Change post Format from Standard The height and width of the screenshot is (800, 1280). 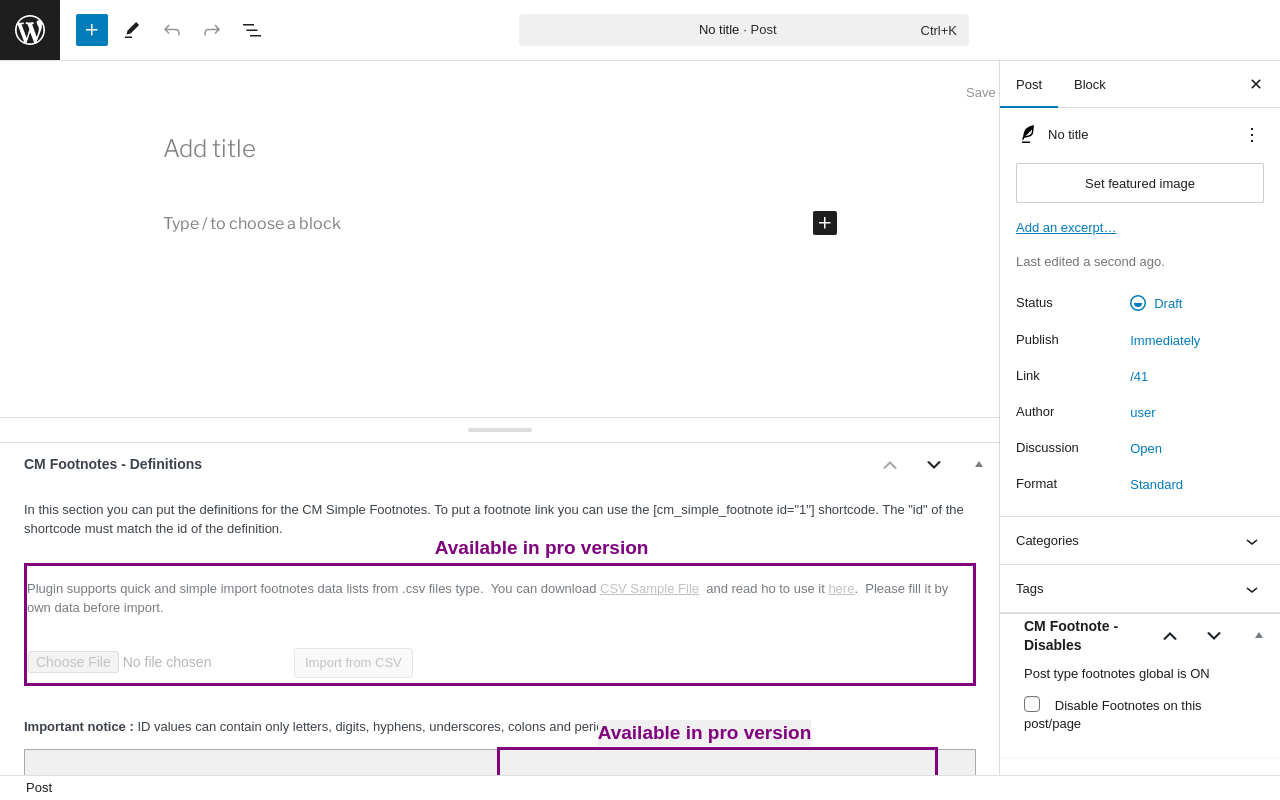[1156, 484]
